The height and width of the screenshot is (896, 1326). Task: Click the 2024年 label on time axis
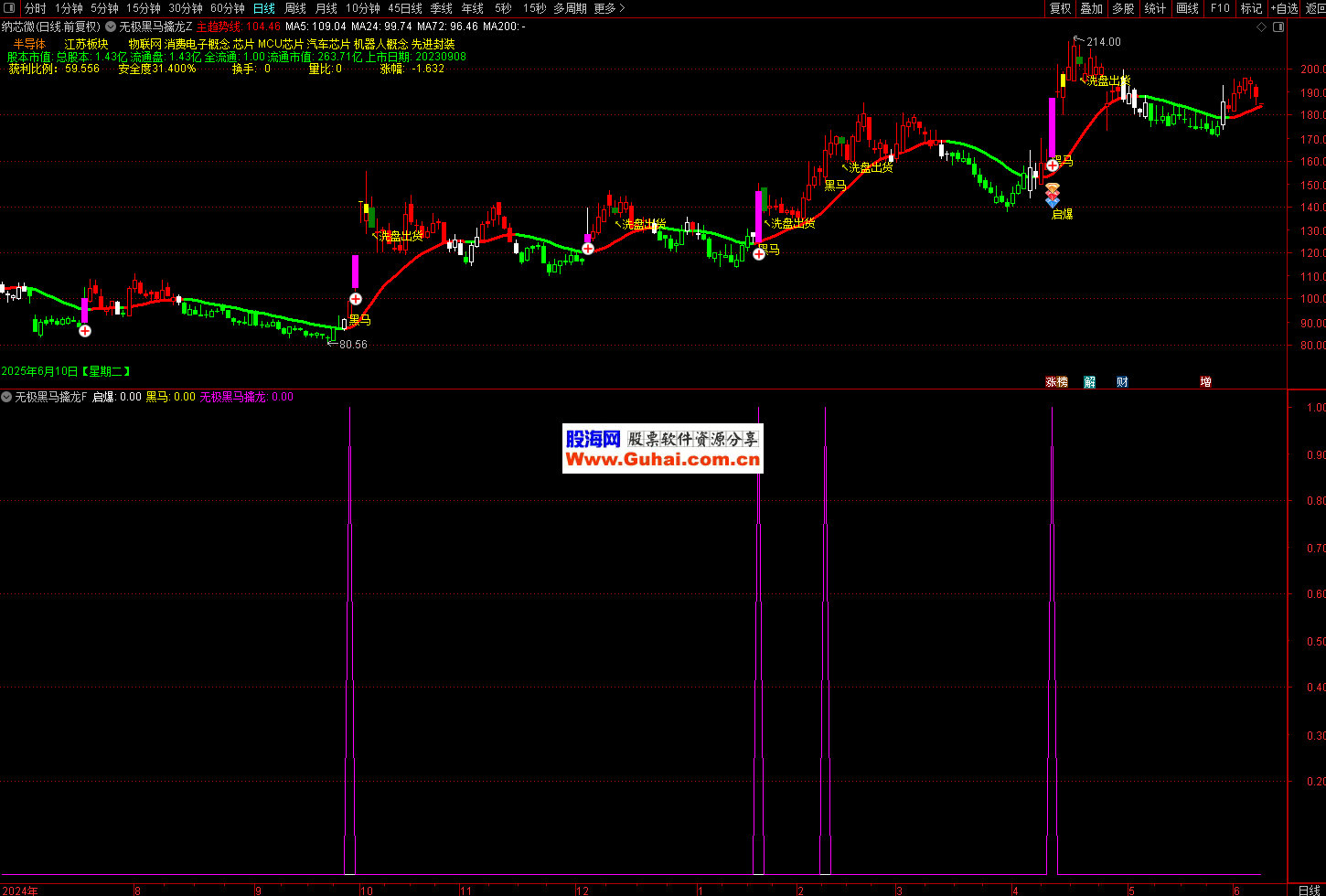(x=19, y=890)
